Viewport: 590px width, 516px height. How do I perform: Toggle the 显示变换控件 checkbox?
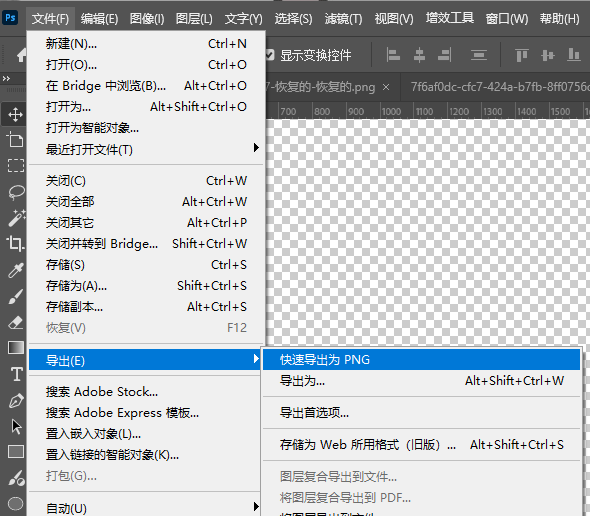[x=269, y=55]
